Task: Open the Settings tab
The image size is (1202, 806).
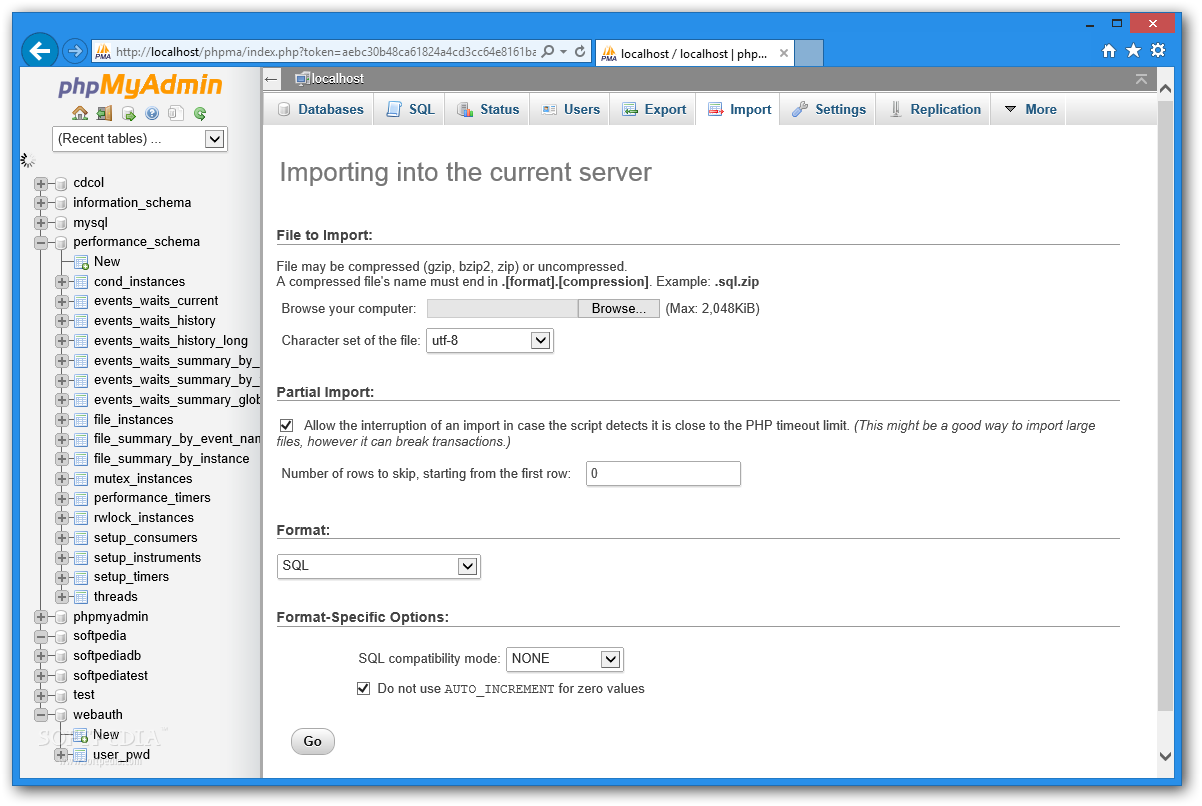Action: click(x=829, y=109)
